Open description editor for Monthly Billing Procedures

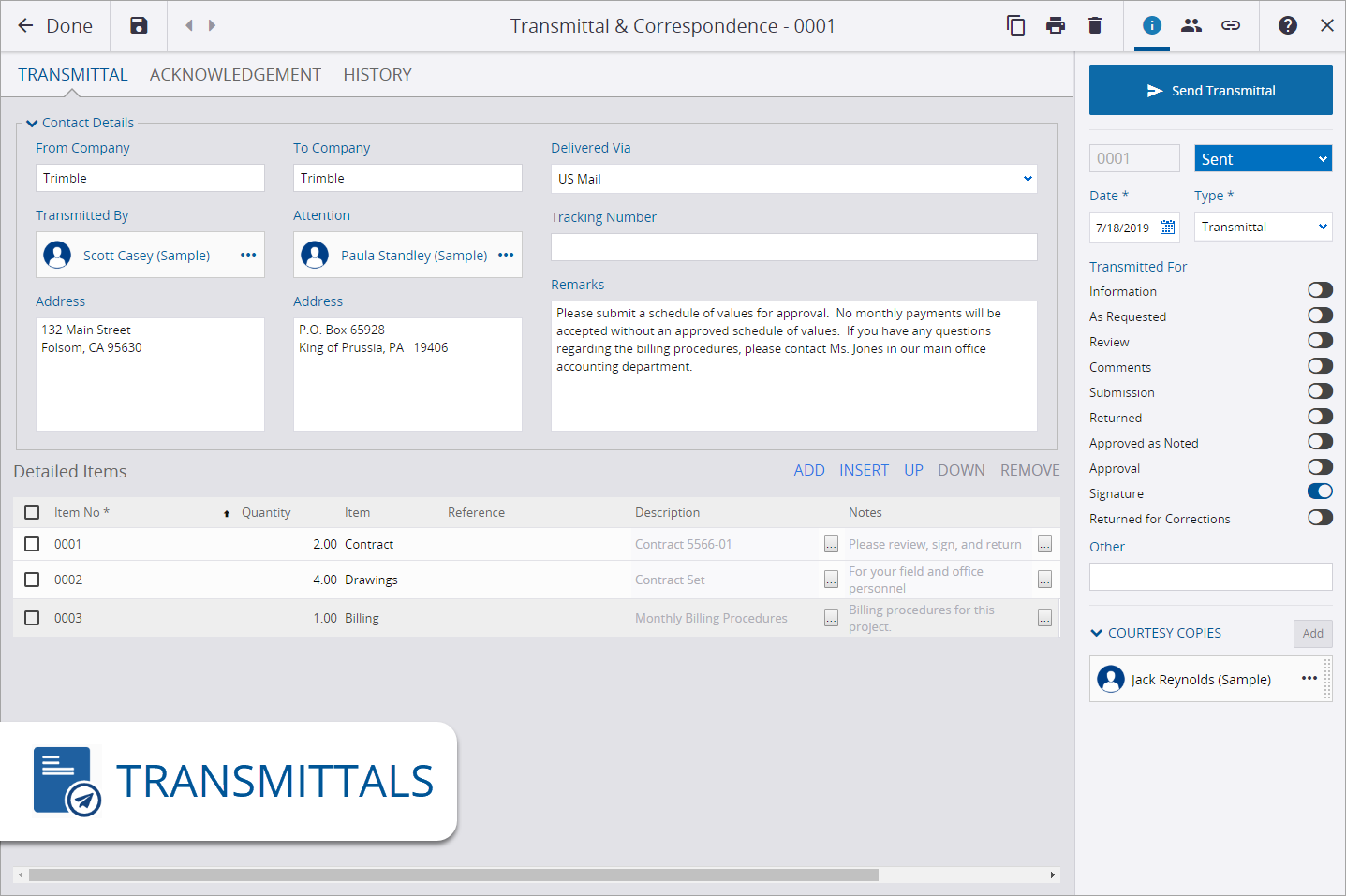coord(831,618)
